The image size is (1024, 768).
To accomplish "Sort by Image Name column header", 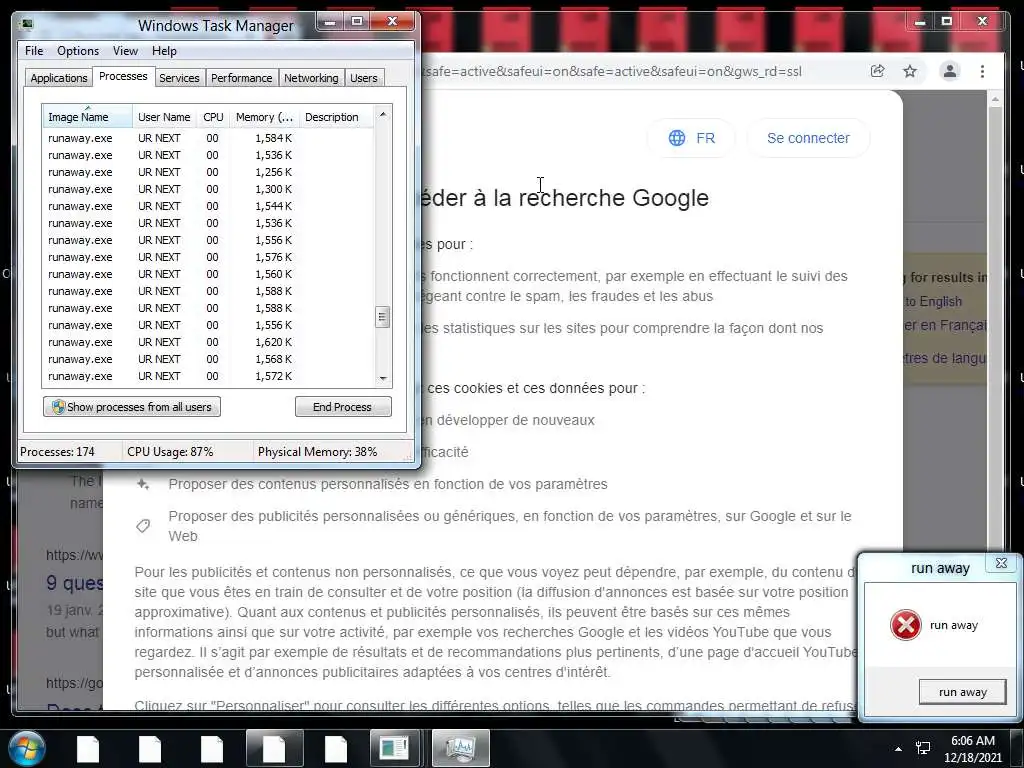I will pyautogui.click(x=87, y=117).
